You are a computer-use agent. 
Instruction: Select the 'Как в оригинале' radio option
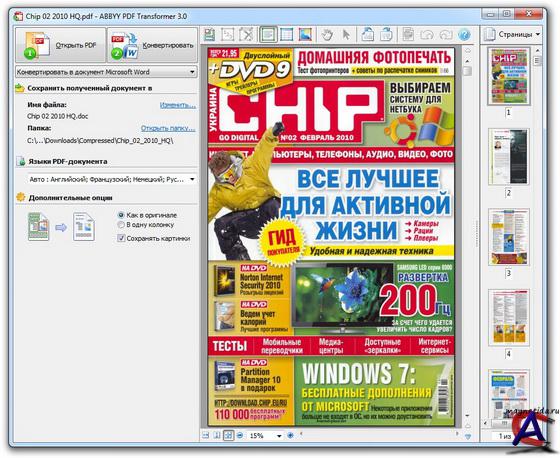point(121,215)
